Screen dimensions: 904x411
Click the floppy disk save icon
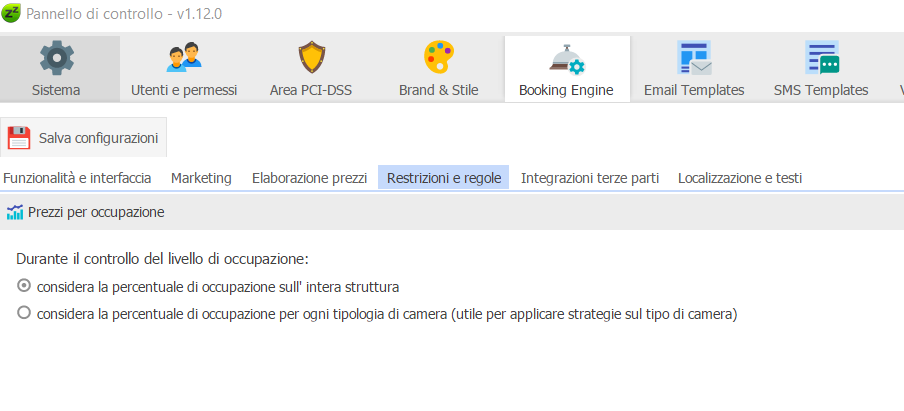19,138
